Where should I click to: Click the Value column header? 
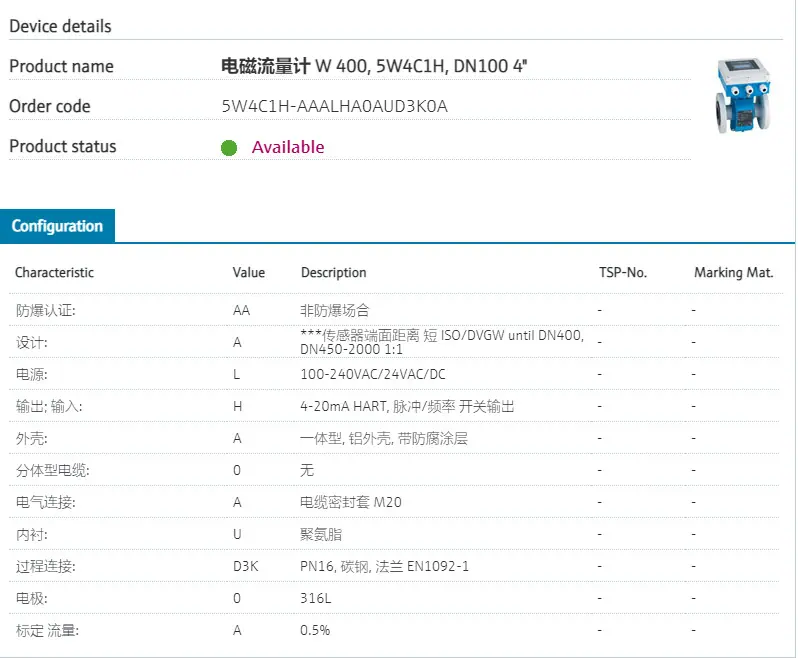coord(249,273)
